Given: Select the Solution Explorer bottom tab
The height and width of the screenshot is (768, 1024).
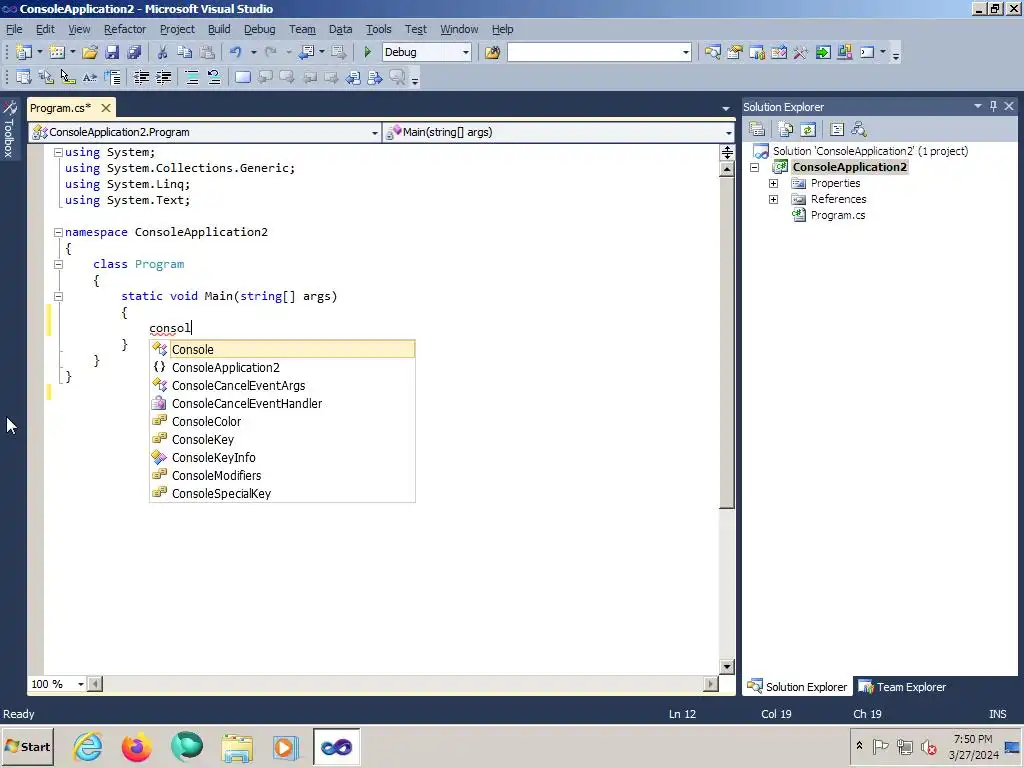Looking at the screenshot, I should [x=797, y=687].
